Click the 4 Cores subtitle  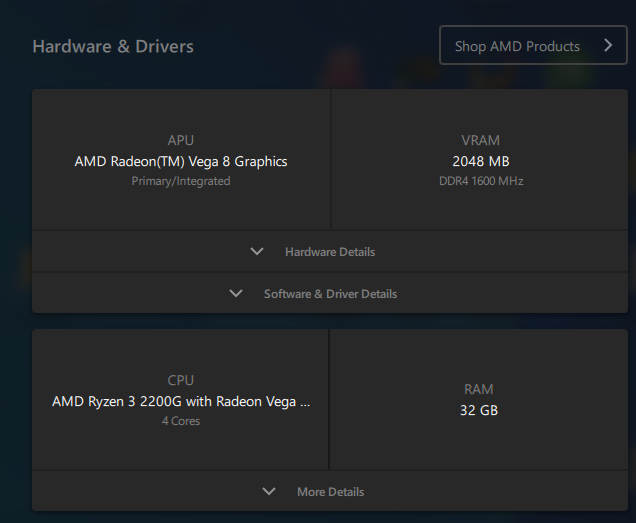tap(181, 421)
